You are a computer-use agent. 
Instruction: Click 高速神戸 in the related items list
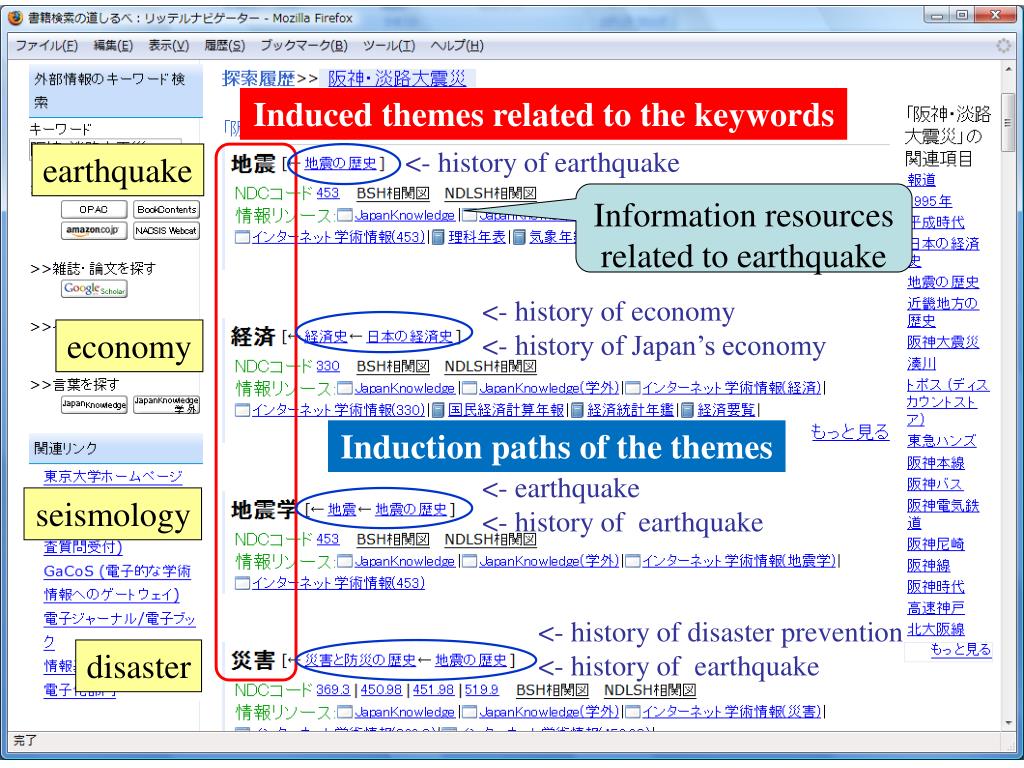(936, 608)
